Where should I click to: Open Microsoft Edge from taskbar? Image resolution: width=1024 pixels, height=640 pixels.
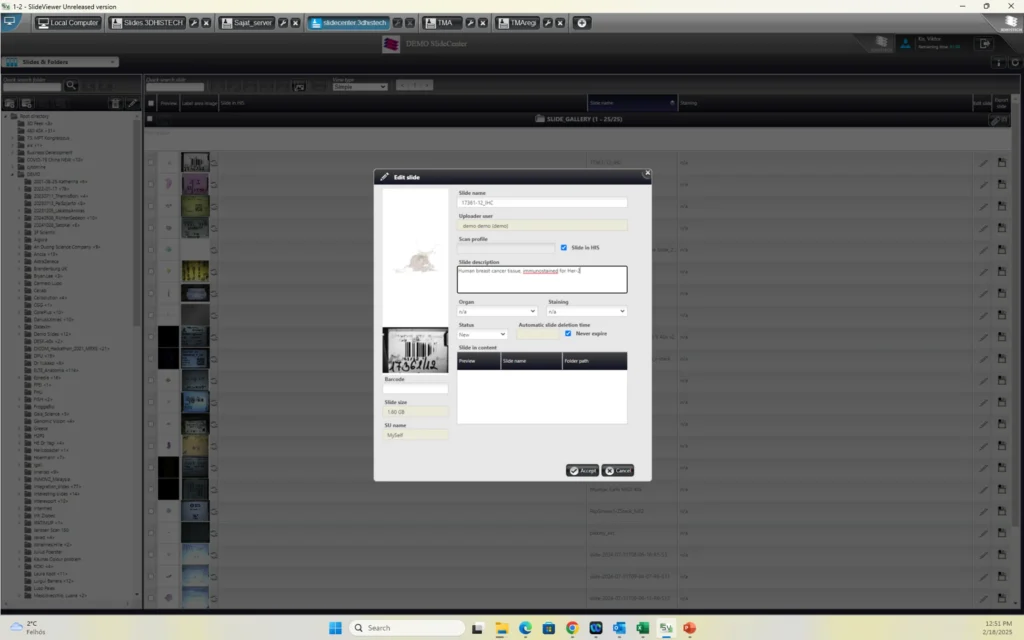(x=525, y=628)
